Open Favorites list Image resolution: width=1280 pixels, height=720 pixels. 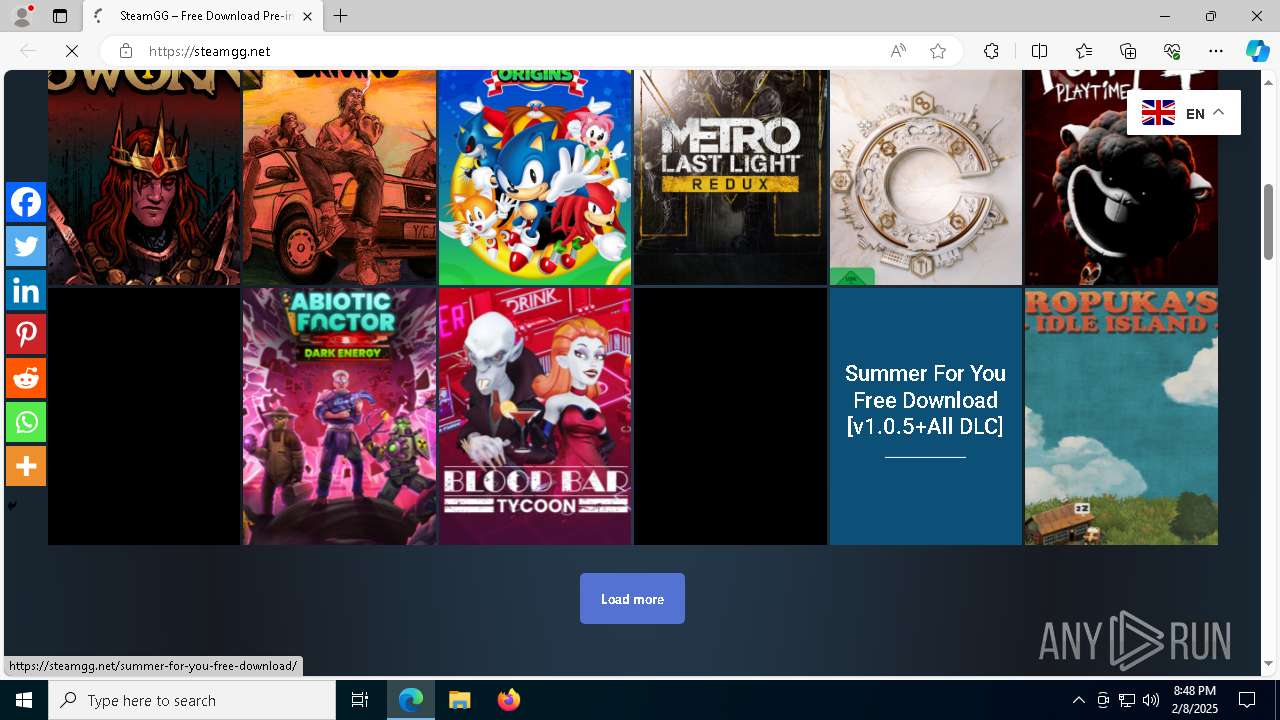pyautogui.click(x=1084, y=51)
